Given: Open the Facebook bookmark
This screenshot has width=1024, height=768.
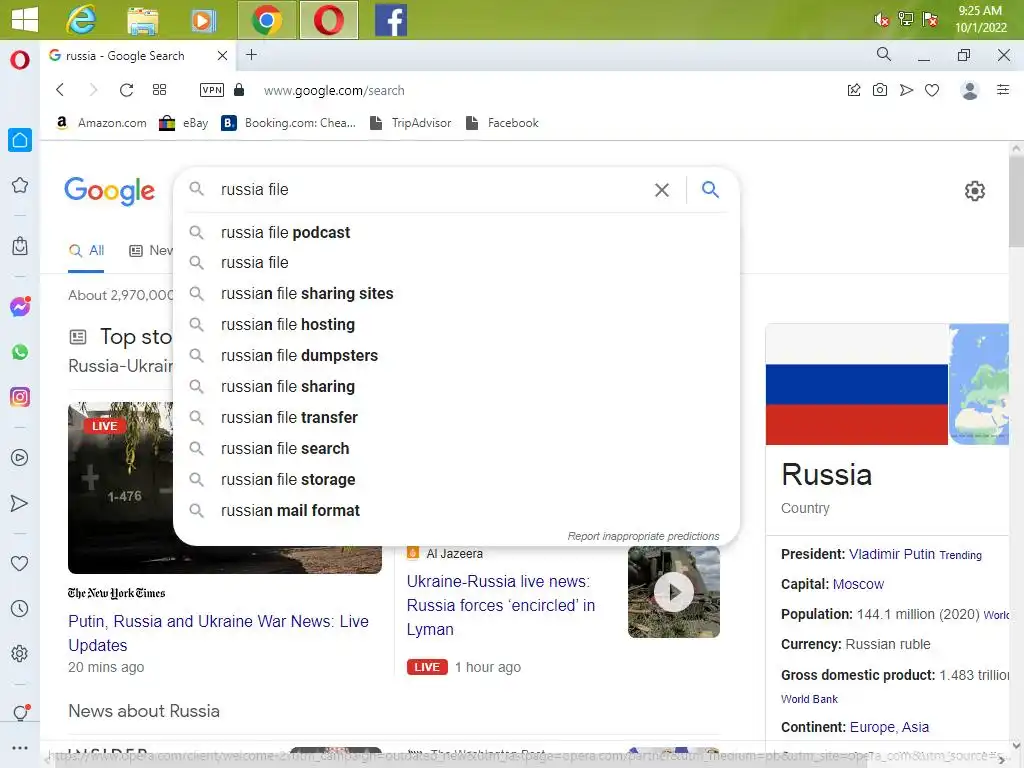Looking at the screenshot, I should pyautogui.click(x=502, y=123).
